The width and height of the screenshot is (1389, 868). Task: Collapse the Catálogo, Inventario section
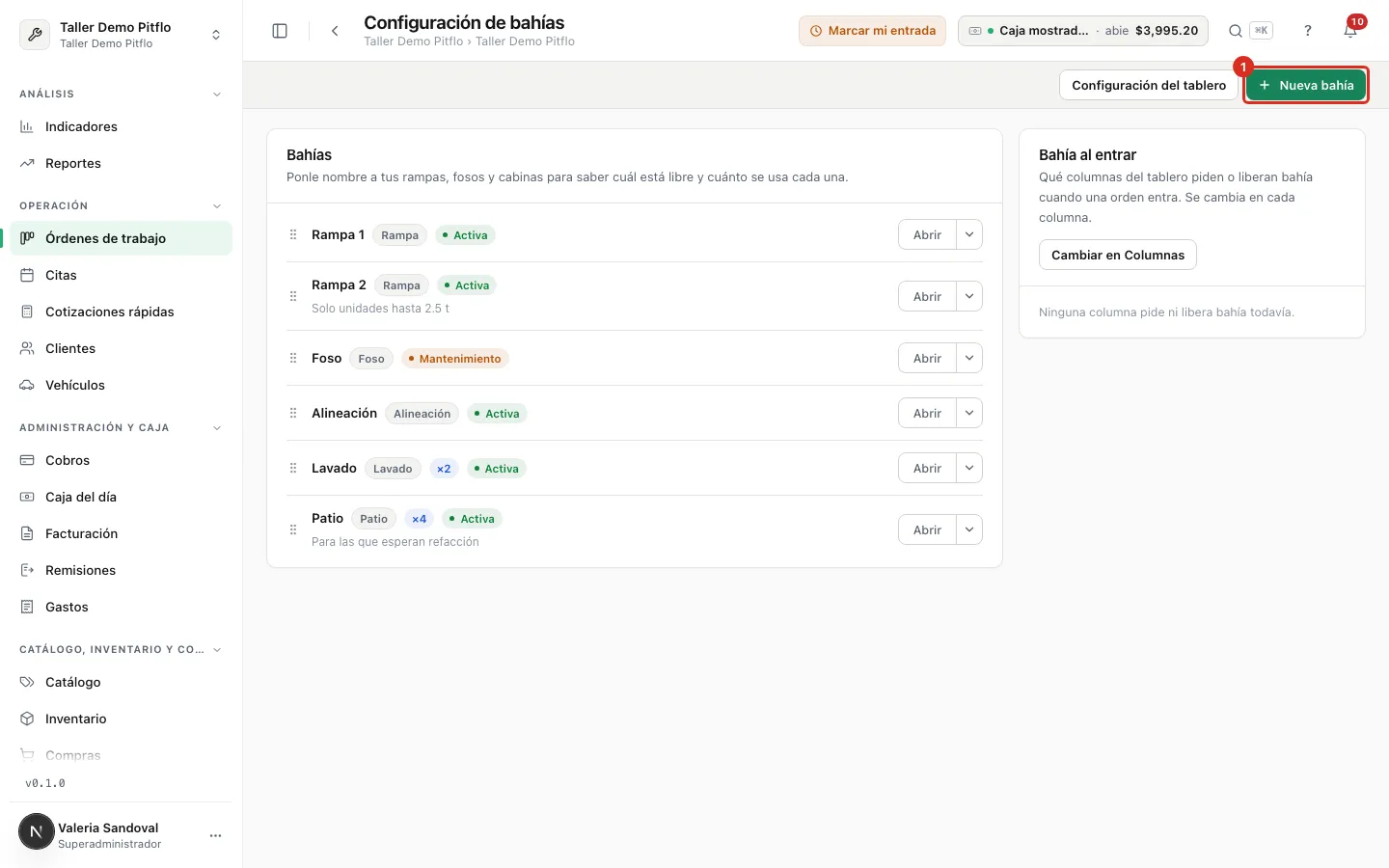point(217,650)
